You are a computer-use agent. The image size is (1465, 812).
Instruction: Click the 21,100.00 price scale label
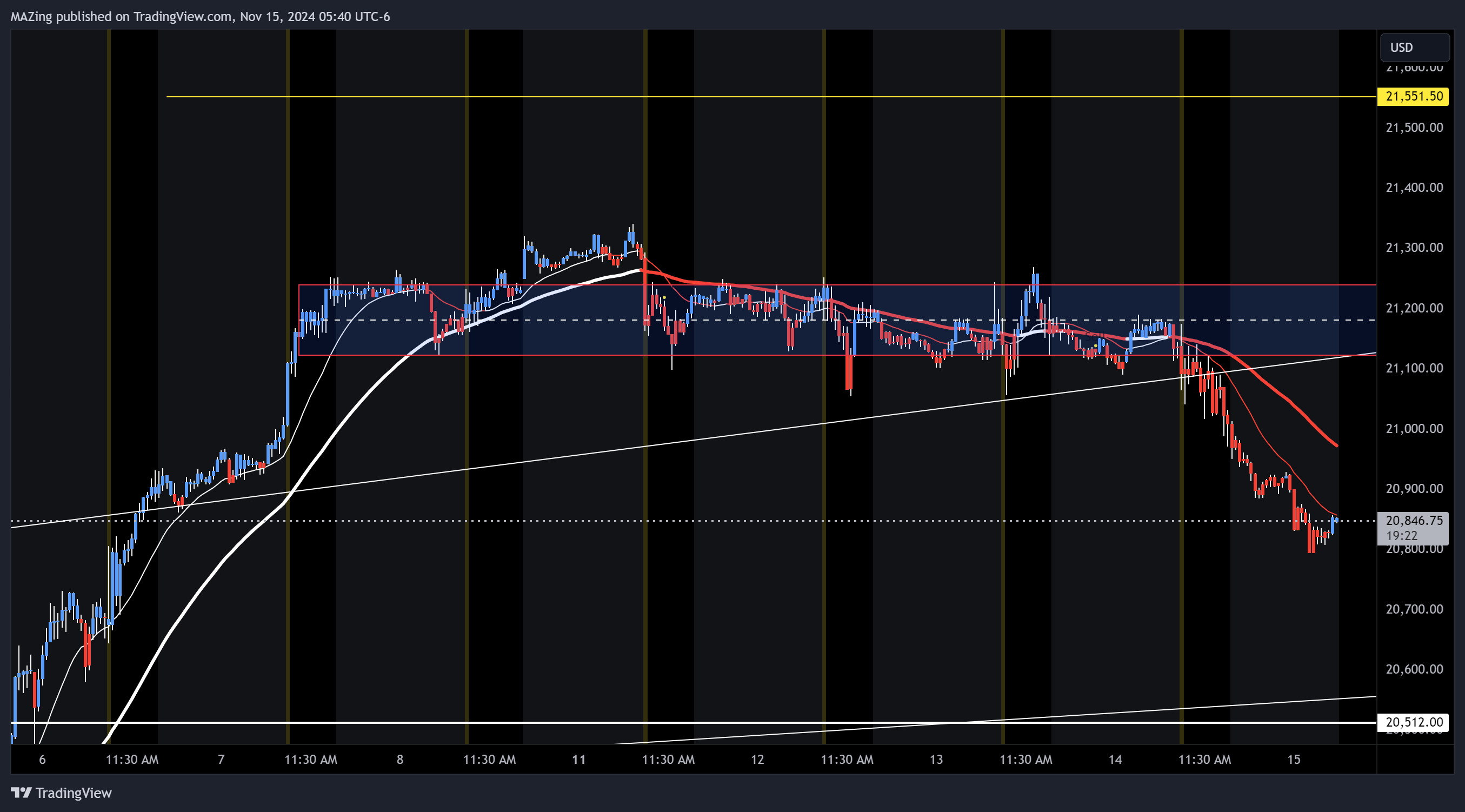point(1414,368)
